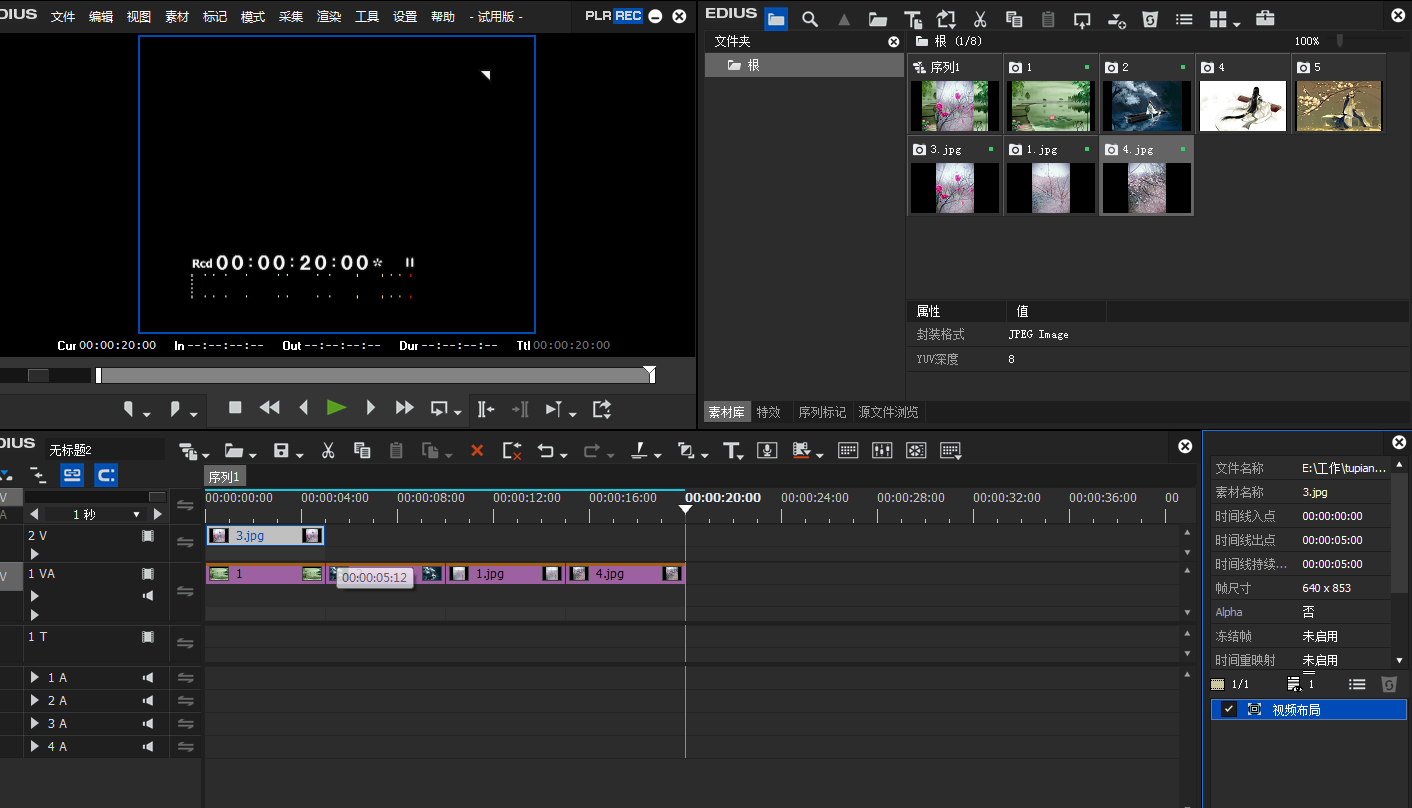This screenshot has width=1412, height=808.
Task: Click the search icon in the bin toolbar
Action: [x=810, y=19]
